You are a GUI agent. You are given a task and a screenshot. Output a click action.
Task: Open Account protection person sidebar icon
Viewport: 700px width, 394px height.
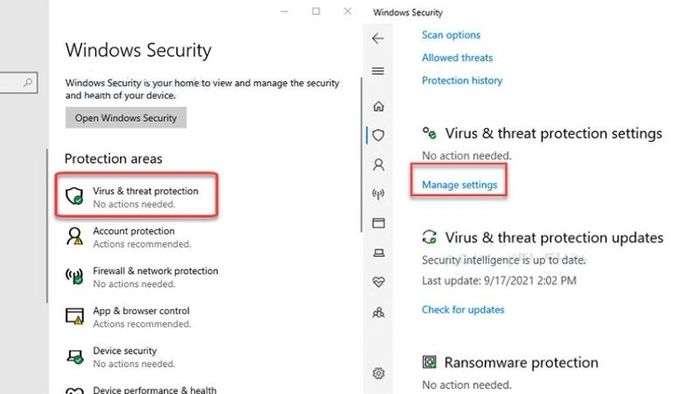point(378,165)
